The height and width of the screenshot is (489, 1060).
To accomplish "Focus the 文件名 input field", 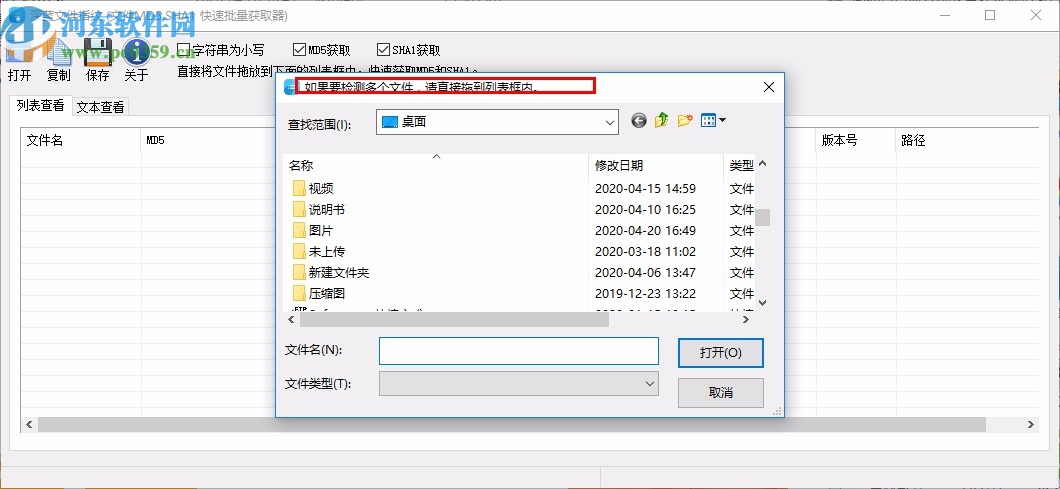I will point(519,350).
